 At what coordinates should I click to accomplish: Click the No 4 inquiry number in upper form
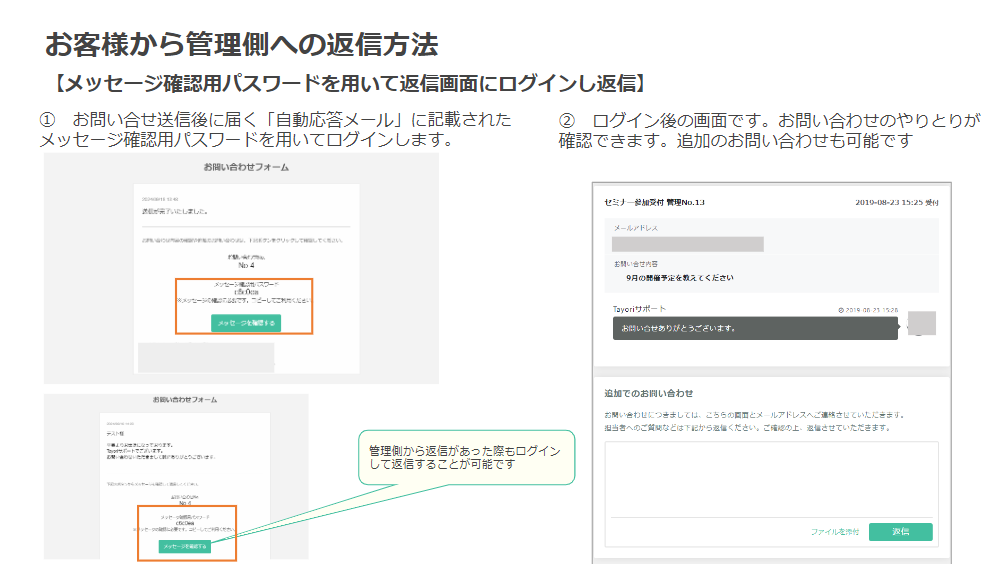click(x=246, y=266)
